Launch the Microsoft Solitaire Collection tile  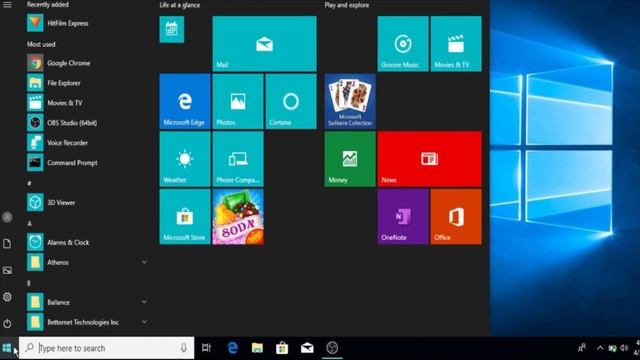coord(350,101)
